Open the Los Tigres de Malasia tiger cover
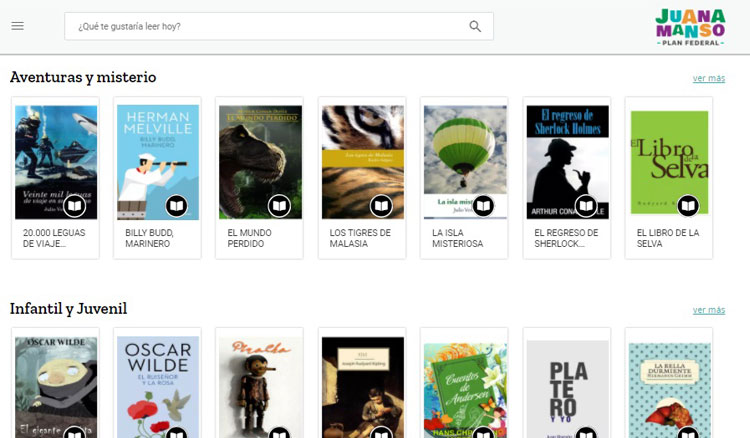The height and width of the screenshot is (438, 750). (363, 162)
